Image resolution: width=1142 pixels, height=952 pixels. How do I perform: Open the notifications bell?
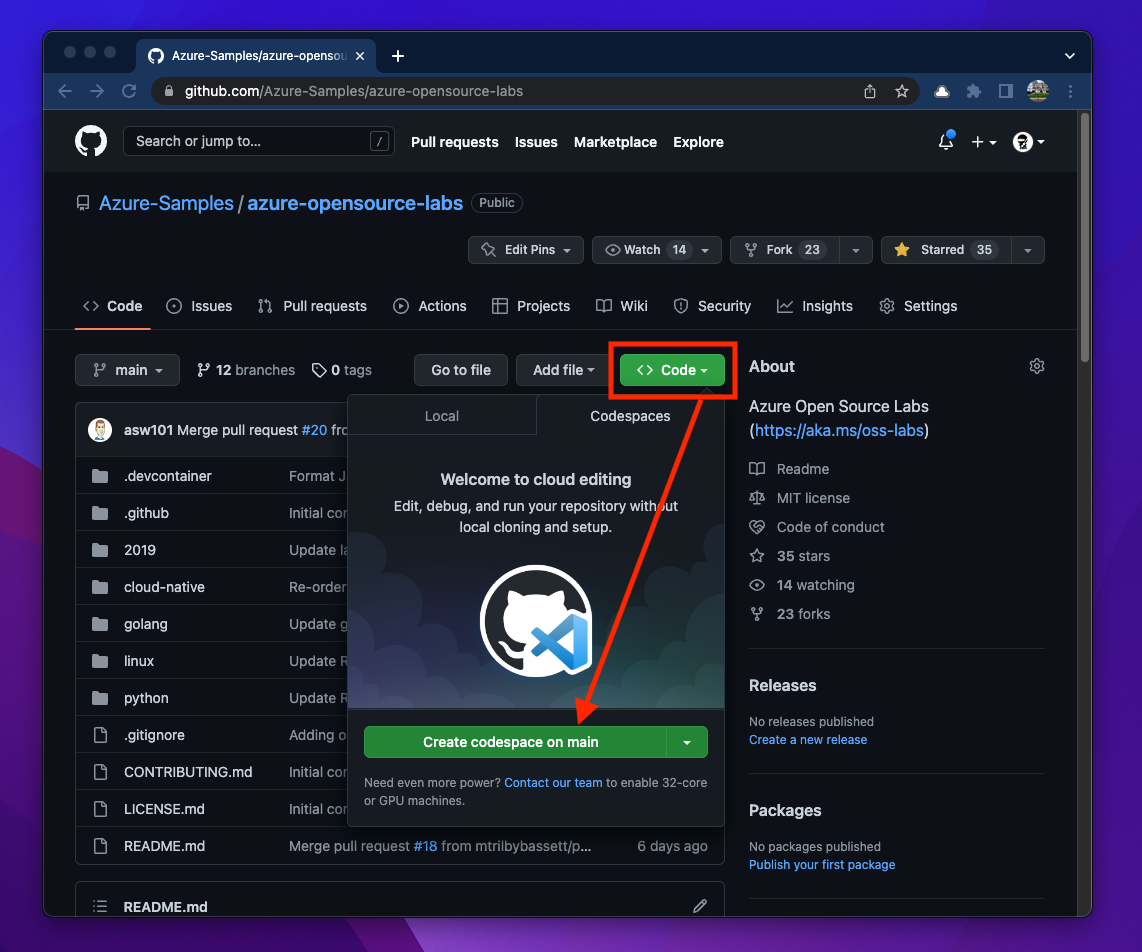[945, 142]
